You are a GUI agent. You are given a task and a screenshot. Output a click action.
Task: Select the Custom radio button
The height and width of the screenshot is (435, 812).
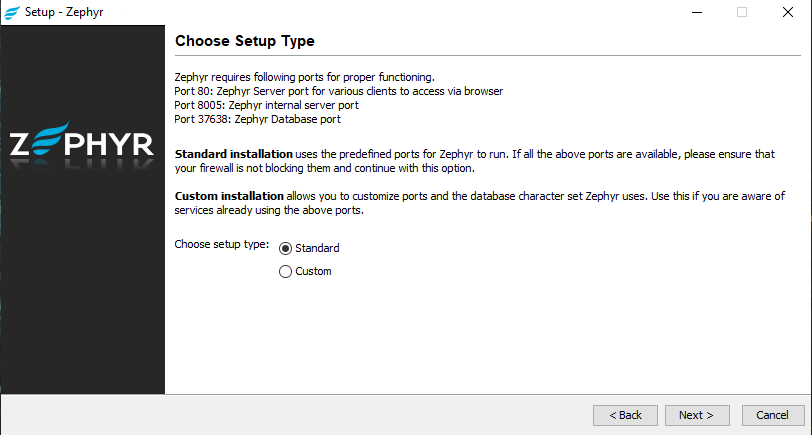point(285,271)
